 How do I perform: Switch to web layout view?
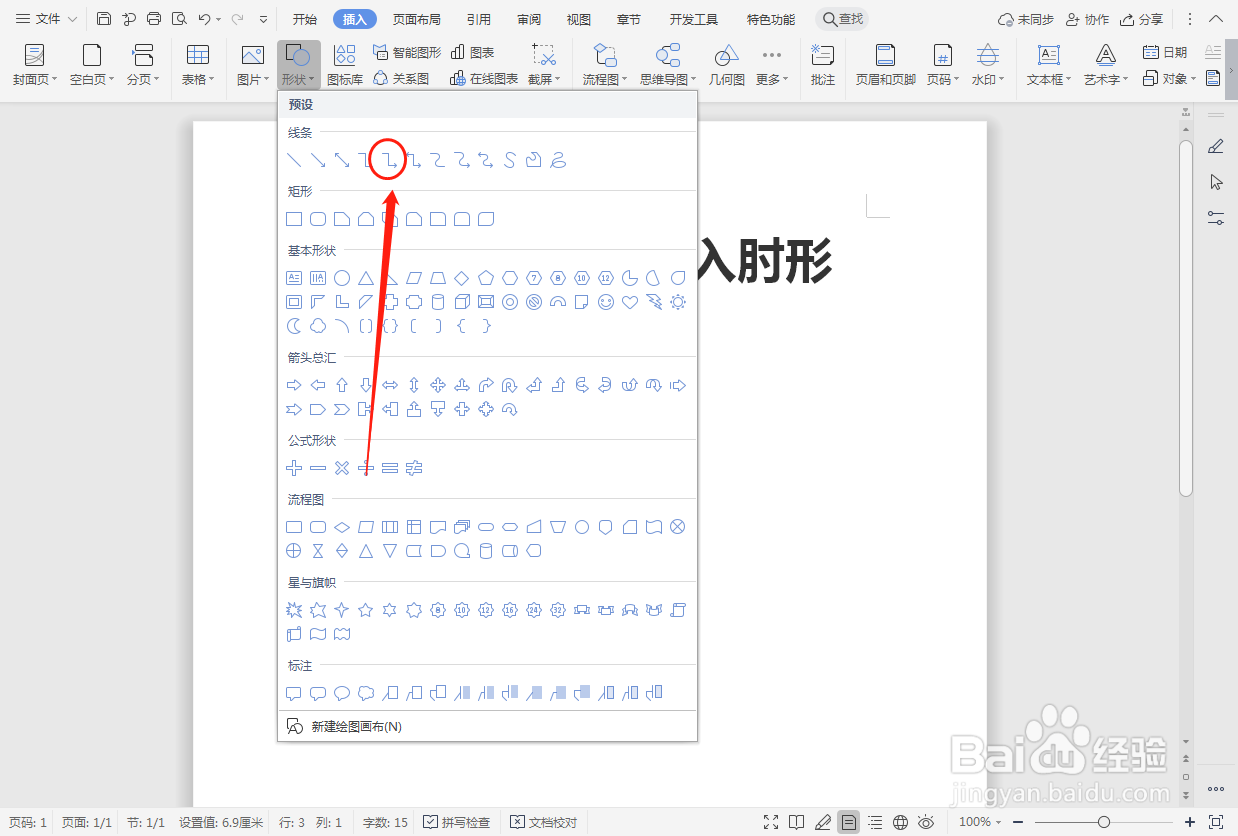901,822
